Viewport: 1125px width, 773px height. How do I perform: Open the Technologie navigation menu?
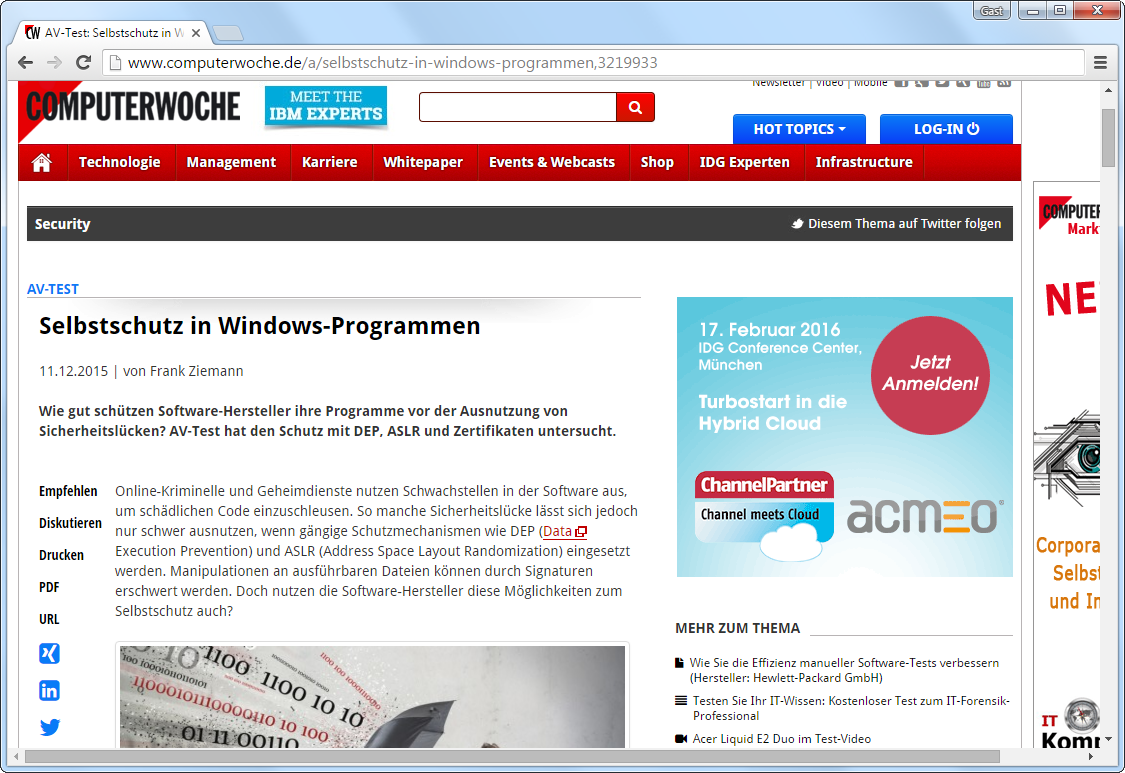(120, 162)
